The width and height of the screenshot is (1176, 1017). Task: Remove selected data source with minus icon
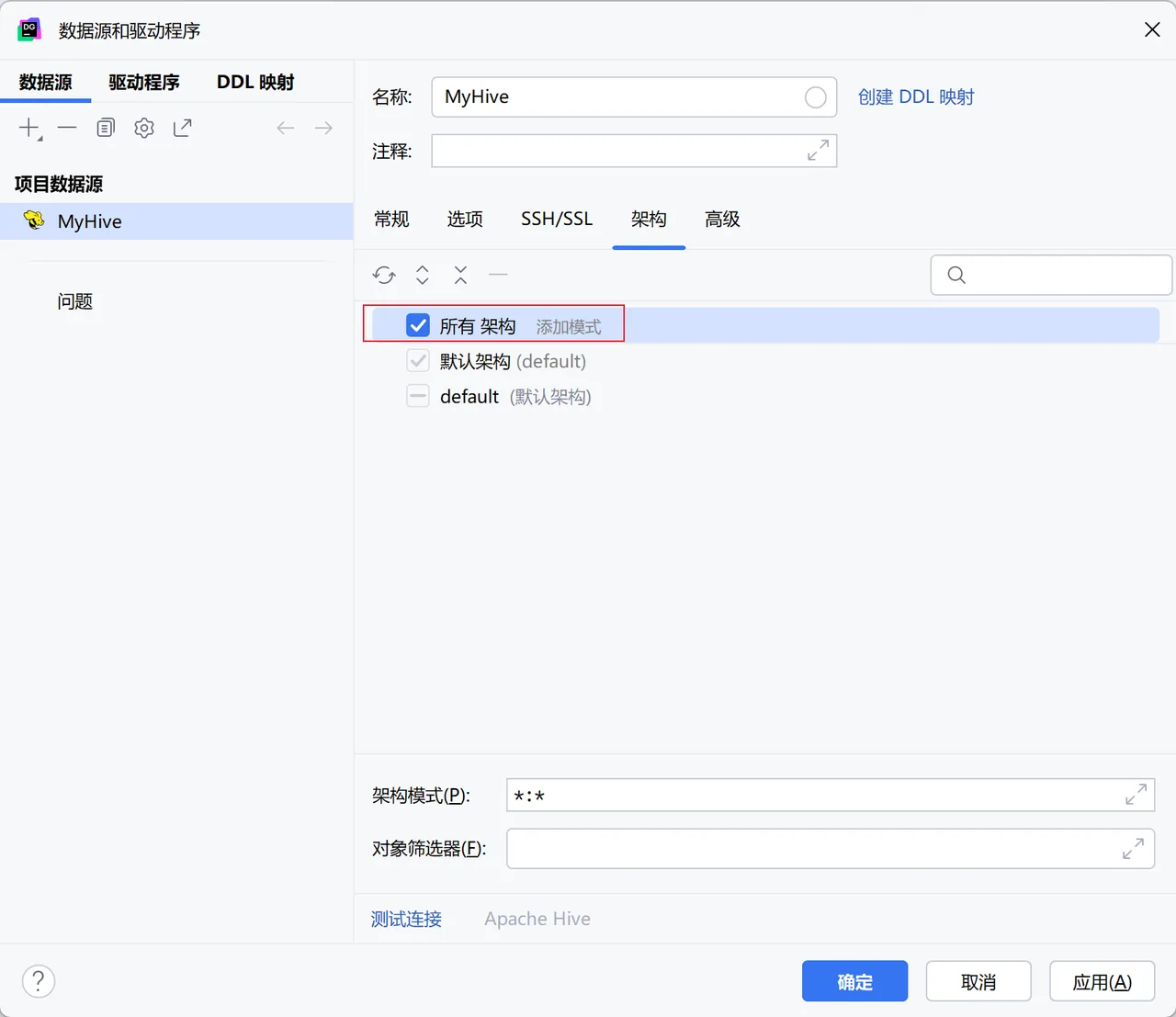67,128
